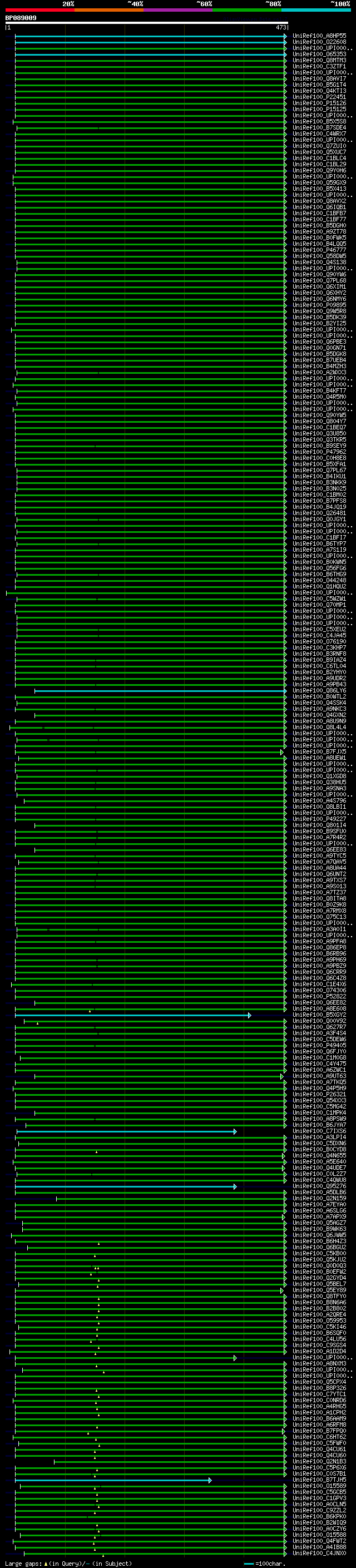Select label UniRef100_Q1XGD8
The width and height of the screenshot is (356, 1568).
[319, 776]
